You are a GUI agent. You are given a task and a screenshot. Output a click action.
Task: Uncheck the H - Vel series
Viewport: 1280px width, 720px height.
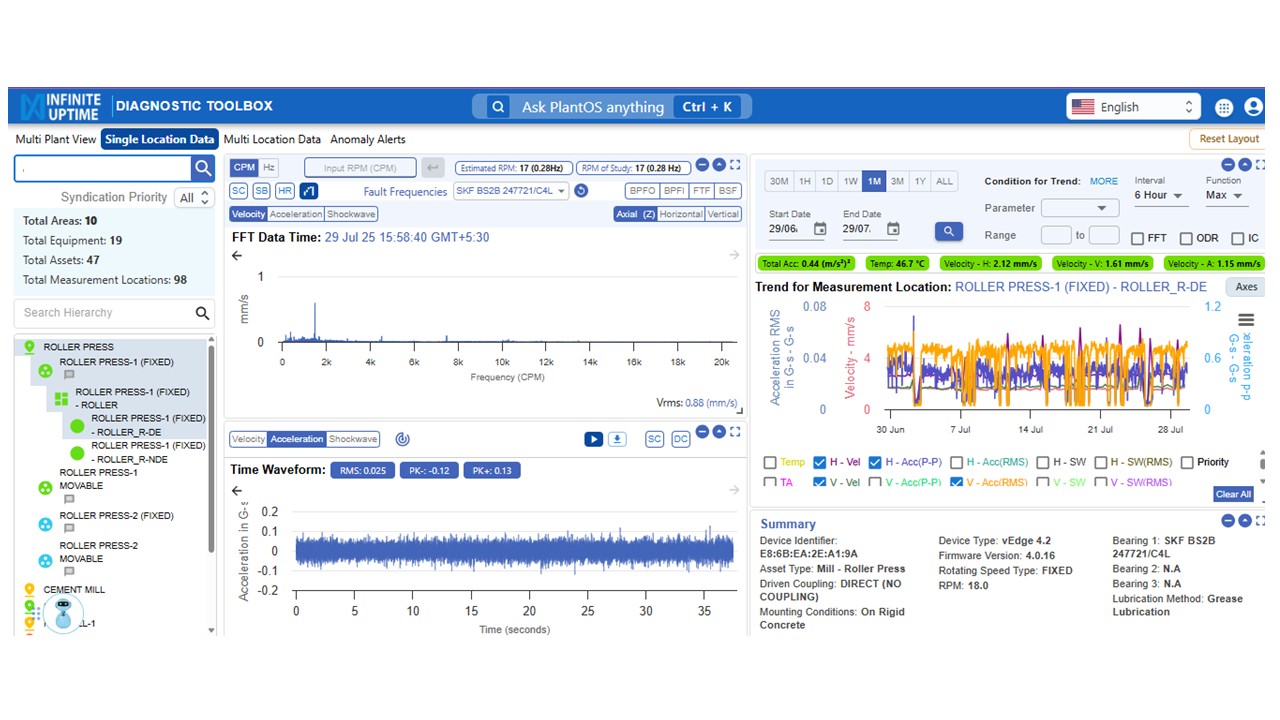tap(820, 462)
